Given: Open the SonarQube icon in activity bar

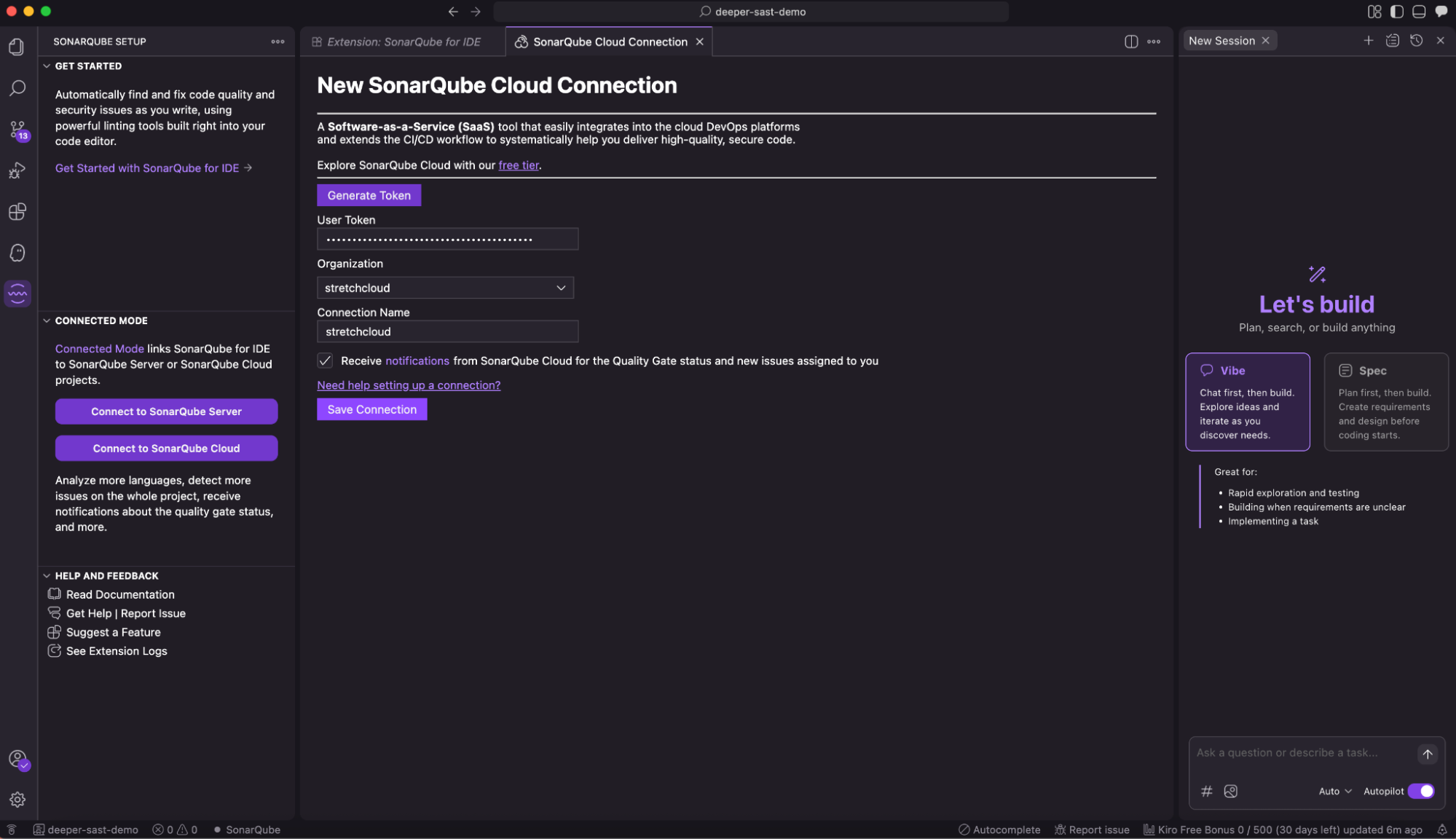Looking at the screenshot, I should click(17, 294).
